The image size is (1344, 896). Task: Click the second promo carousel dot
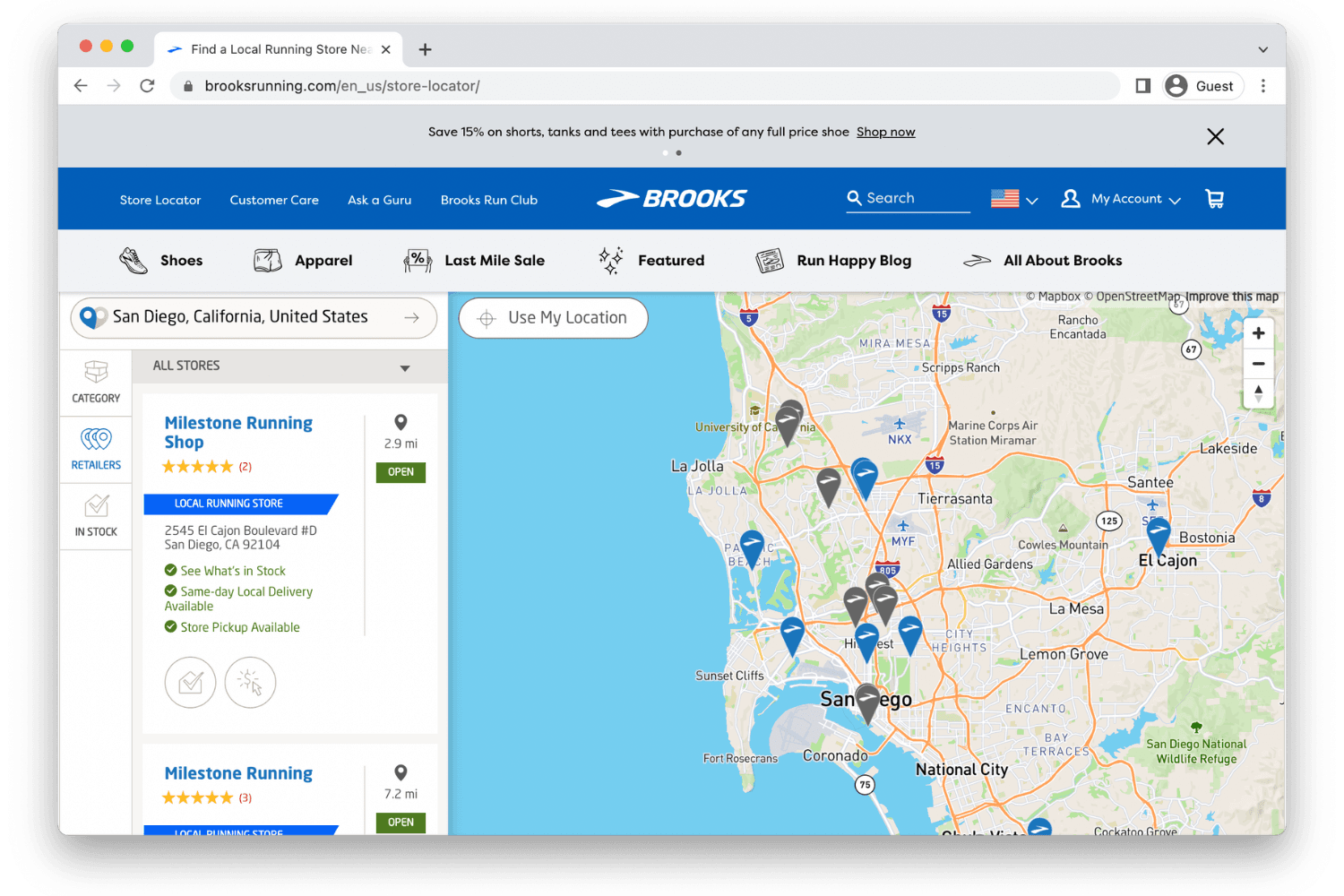(x=678, y=153)
